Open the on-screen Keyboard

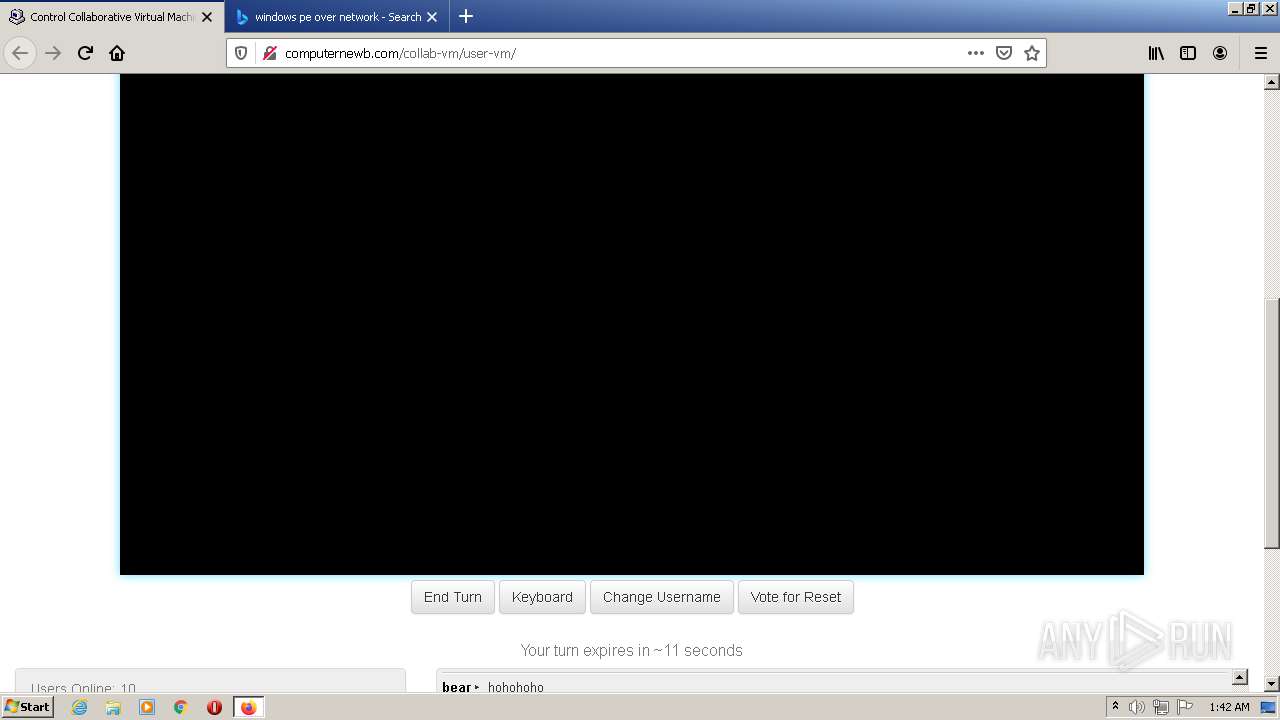pyautogui.click(x=542, y=597)
